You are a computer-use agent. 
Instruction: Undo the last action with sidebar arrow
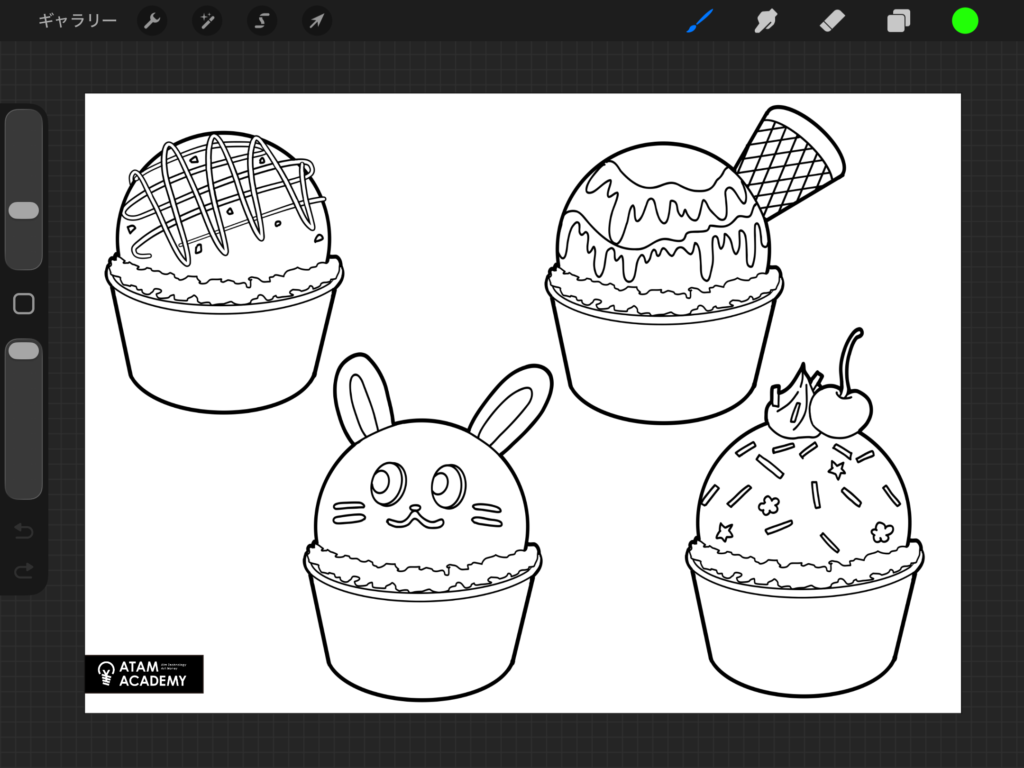[24, 531]
